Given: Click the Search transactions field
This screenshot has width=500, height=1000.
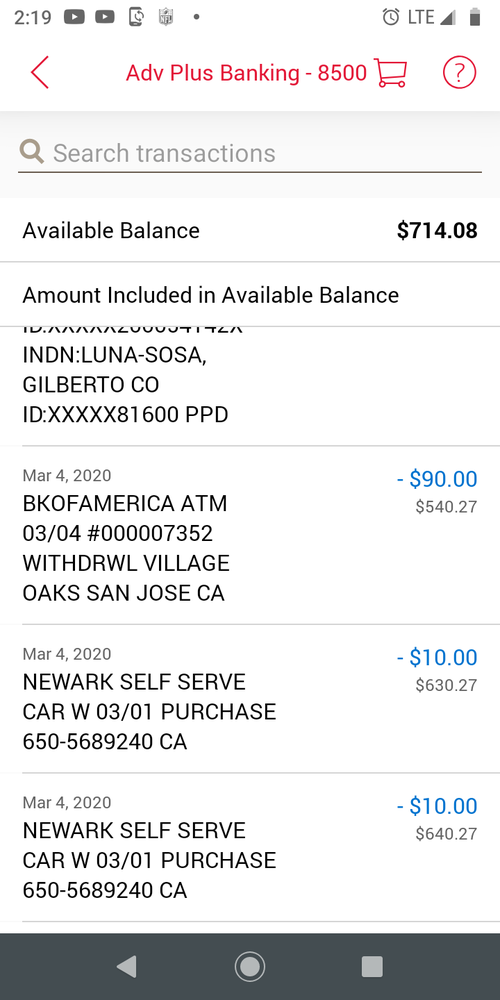Looking at the screenshot, I should point(250,153).
